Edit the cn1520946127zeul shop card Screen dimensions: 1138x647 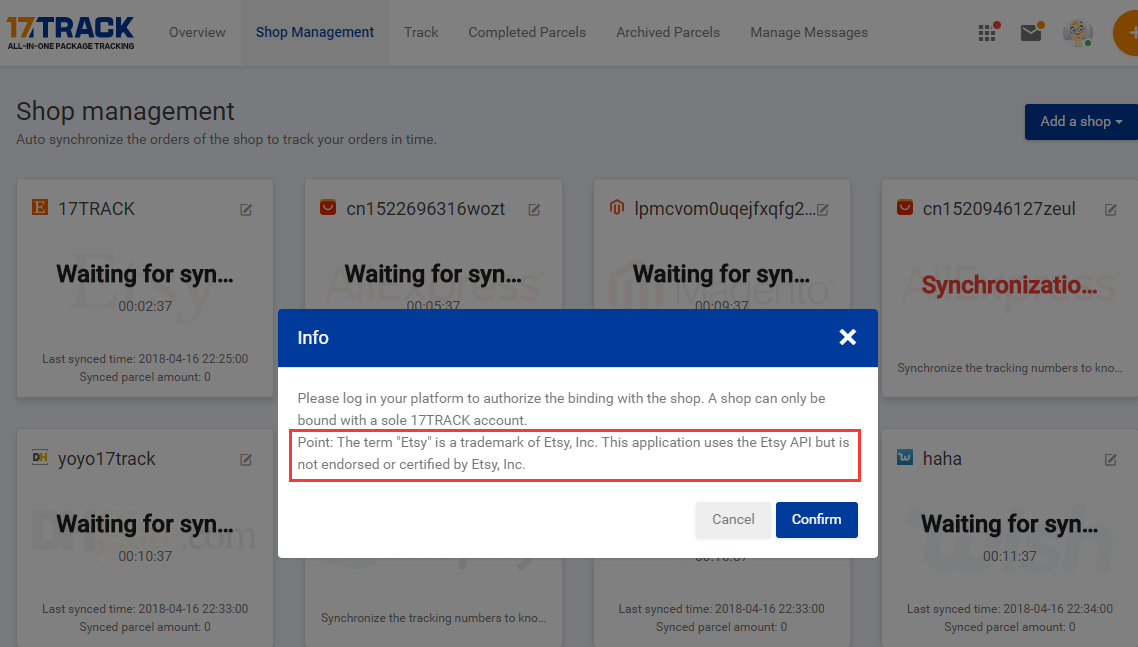pyautogui.click(x=1110, y=210)
